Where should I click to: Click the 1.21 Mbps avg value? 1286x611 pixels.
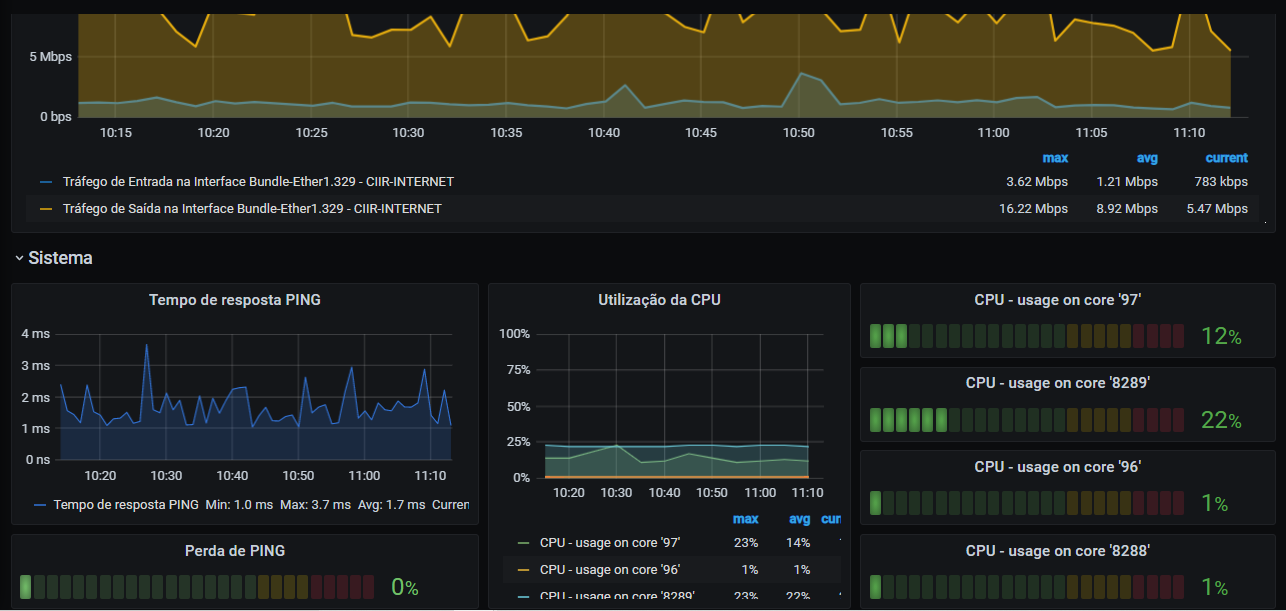[x=1127, y=182]
